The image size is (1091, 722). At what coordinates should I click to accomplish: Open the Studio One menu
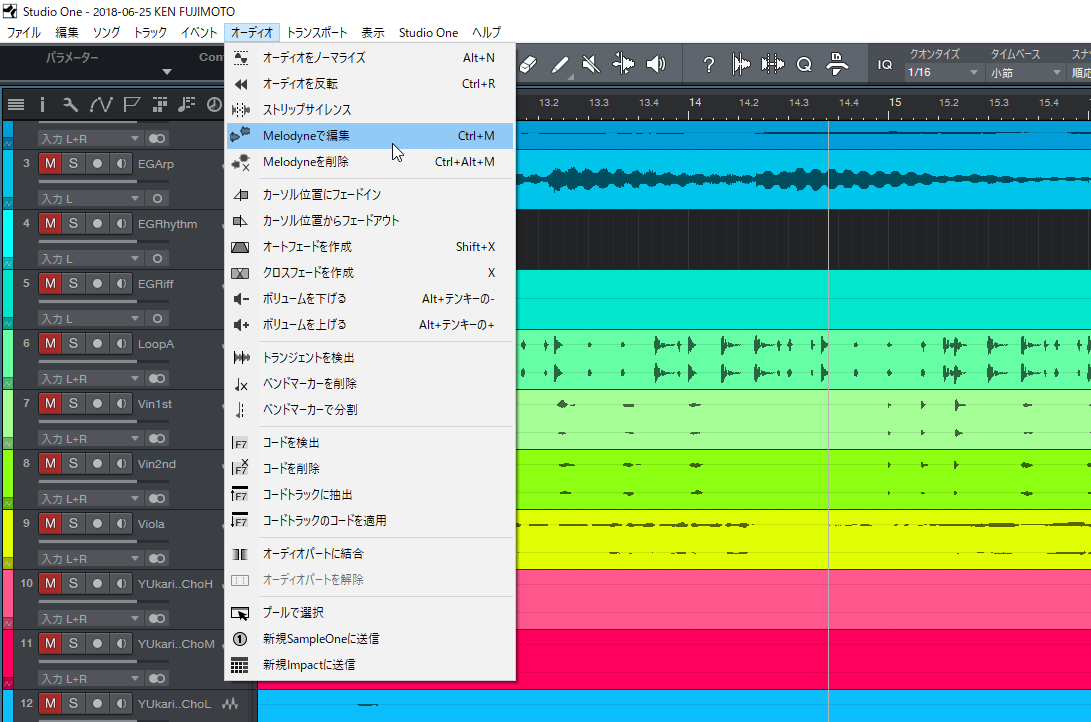[x=428, y=33]
